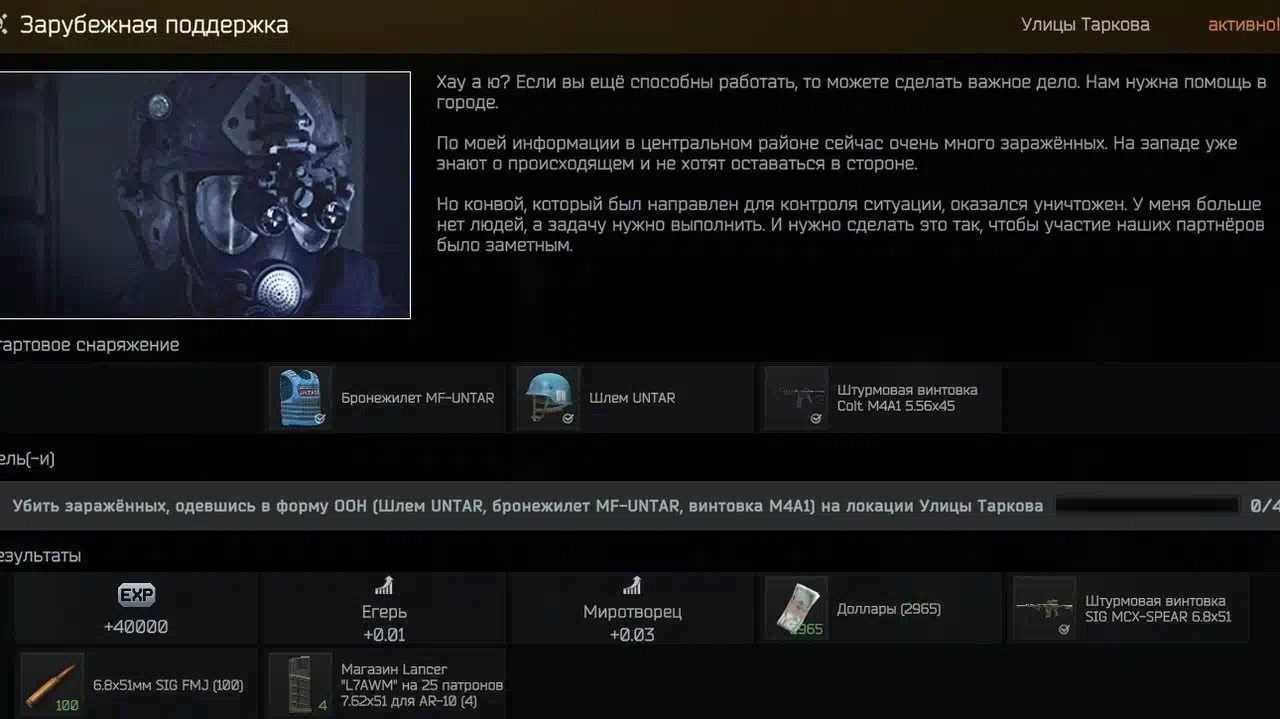Click the Егерь reputation chart icon

click(384, 586)
